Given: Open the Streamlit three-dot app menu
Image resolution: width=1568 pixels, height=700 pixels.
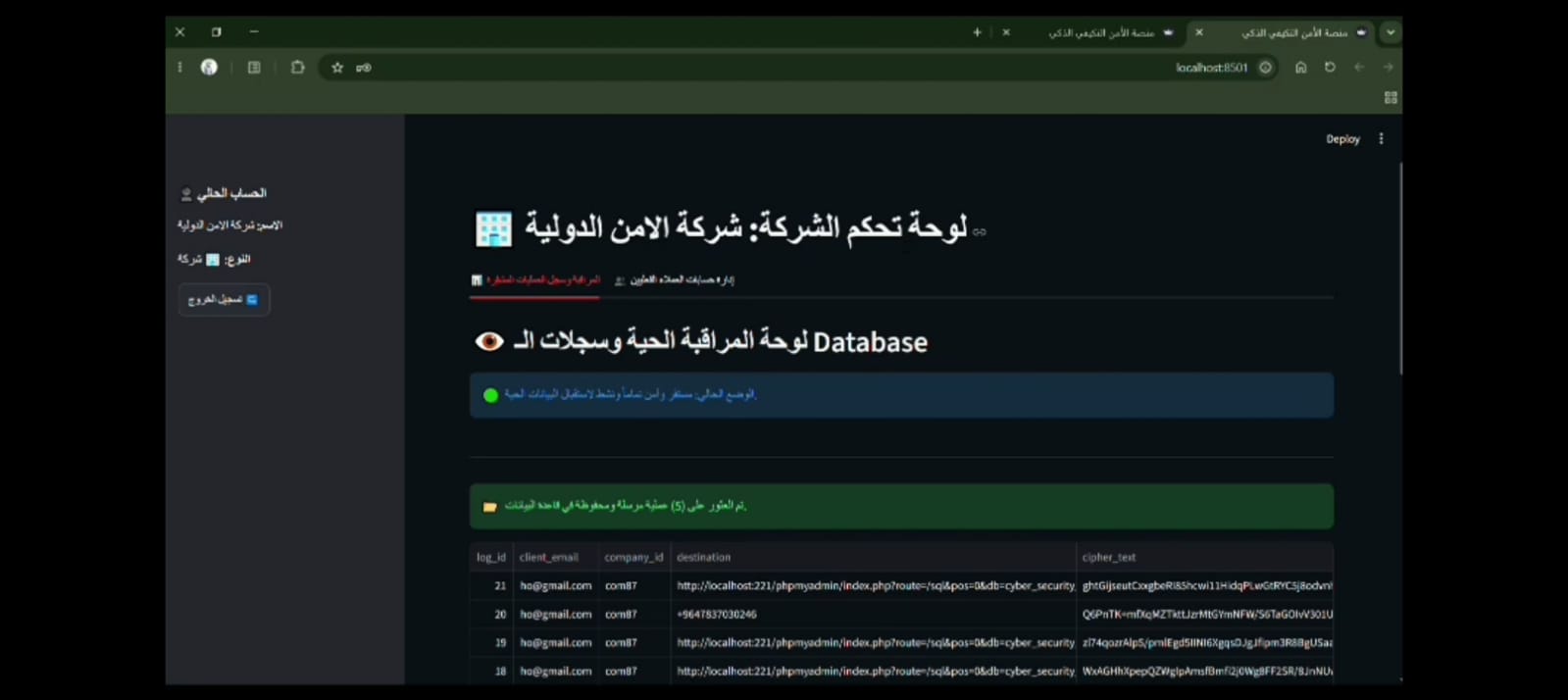Looking at the screenshot, I should tap(1381, 139).
